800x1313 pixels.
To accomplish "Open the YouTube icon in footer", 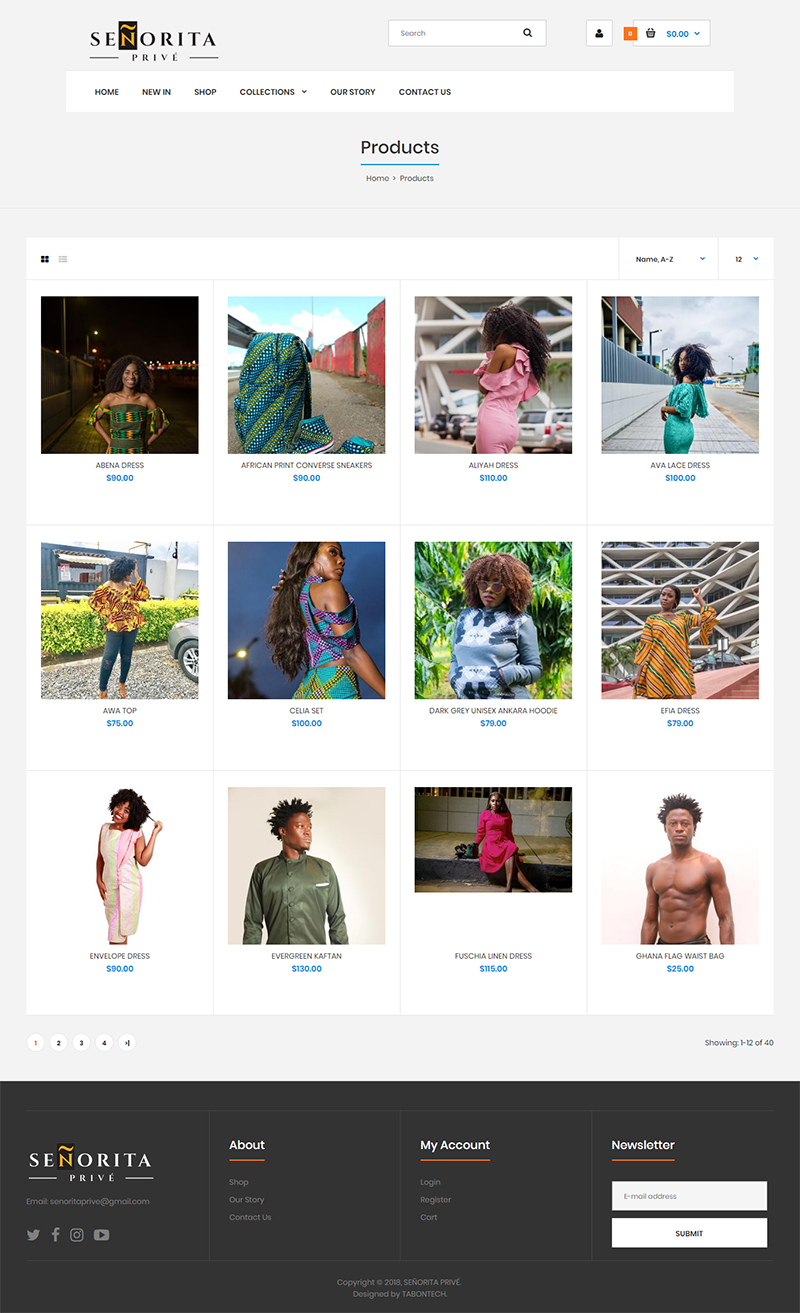I will point(101,1235).
